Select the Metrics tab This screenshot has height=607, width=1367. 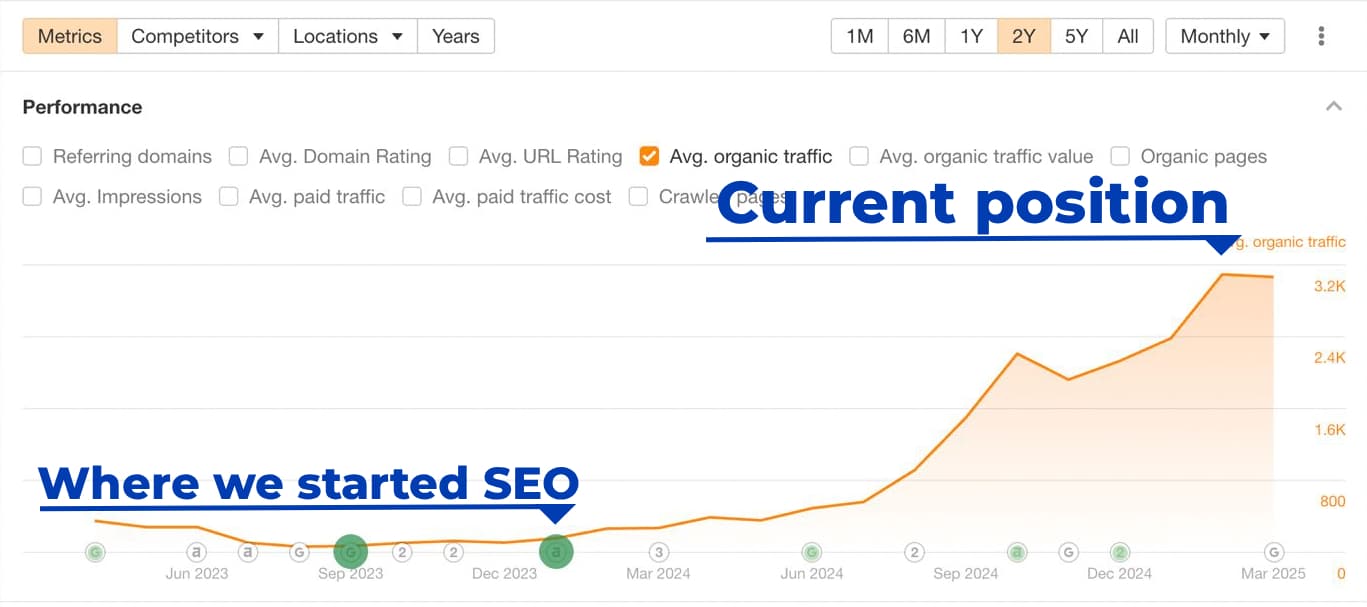coord(70,37)
